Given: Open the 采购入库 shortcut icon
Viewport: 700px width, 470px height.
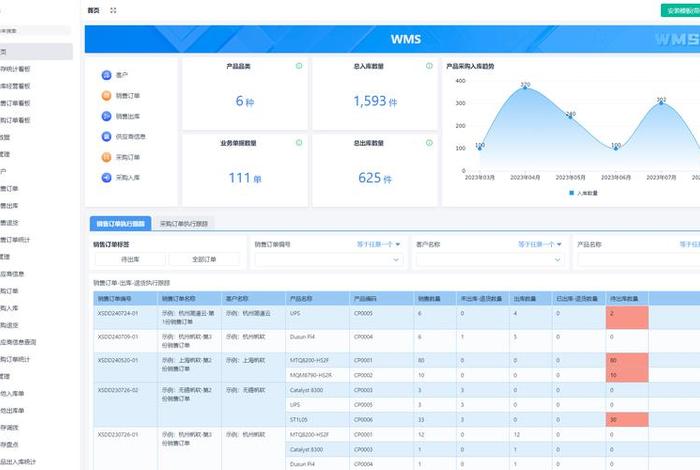Looking at the screenshot, I should 107,178.
